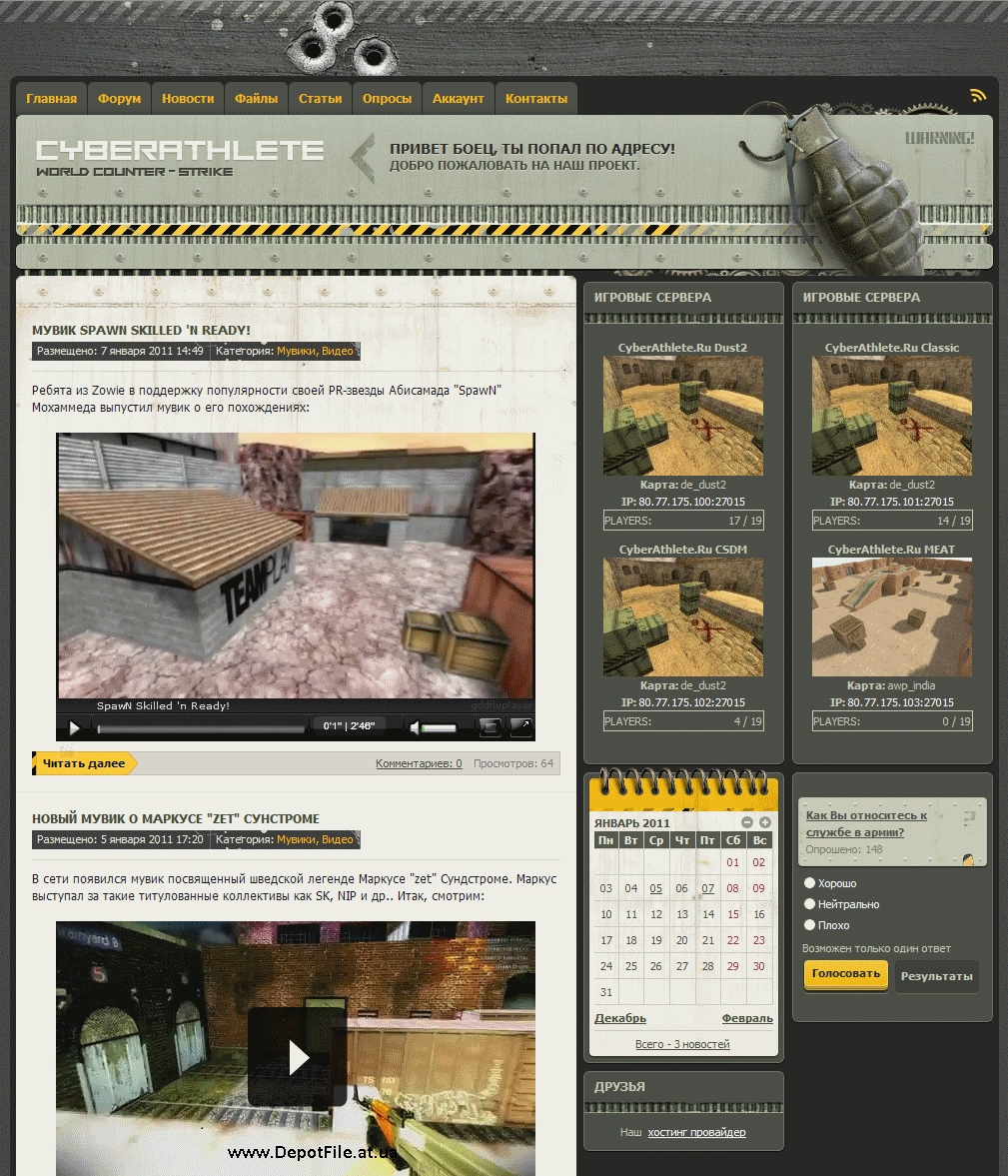Open хостинг провайдер link
Screen dimensions: 1008x1176
[x=696, y=1132]
